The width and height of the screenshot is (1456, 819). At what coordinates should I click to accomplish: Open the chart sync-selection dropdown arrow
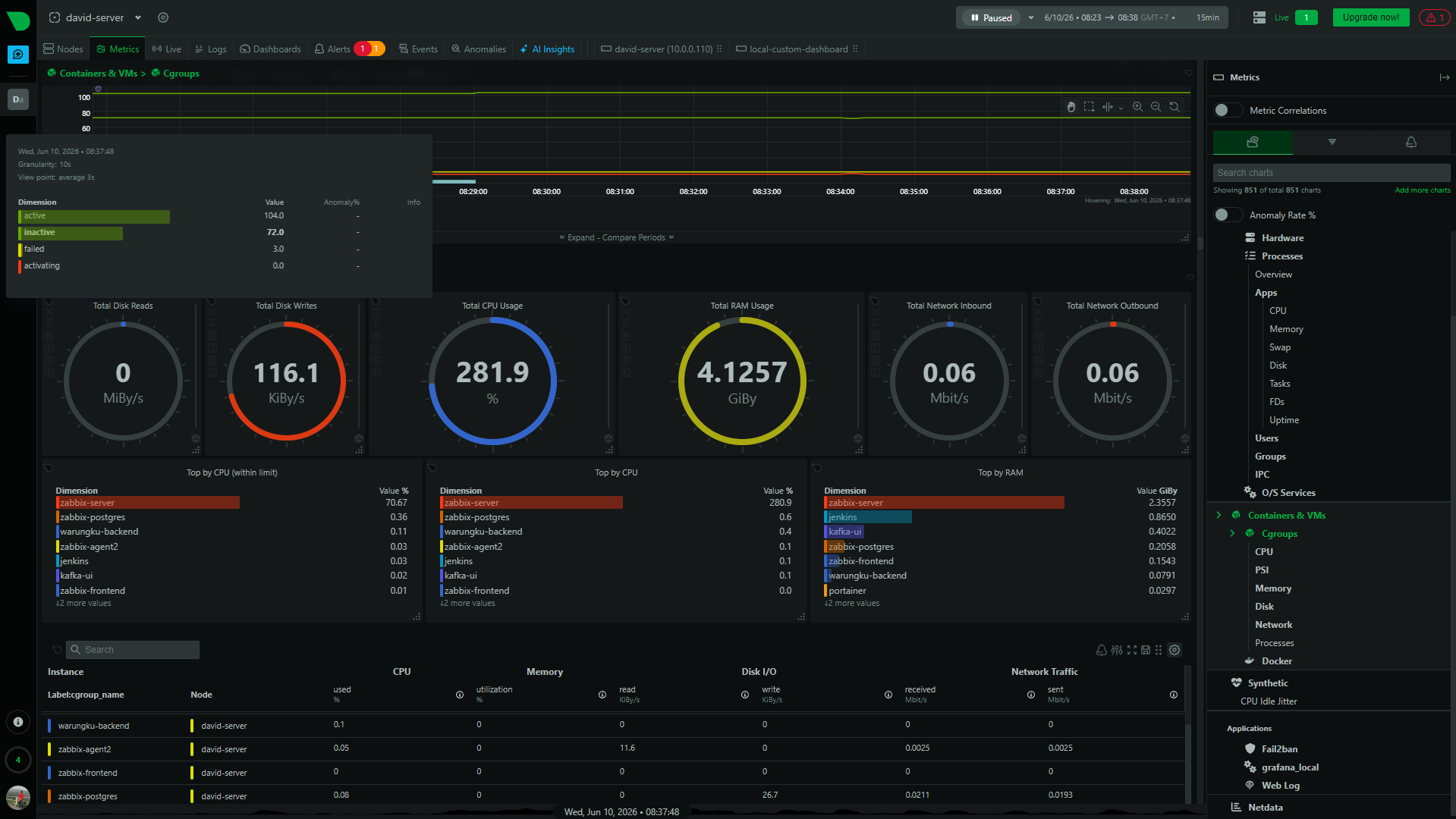point(1121,108)
